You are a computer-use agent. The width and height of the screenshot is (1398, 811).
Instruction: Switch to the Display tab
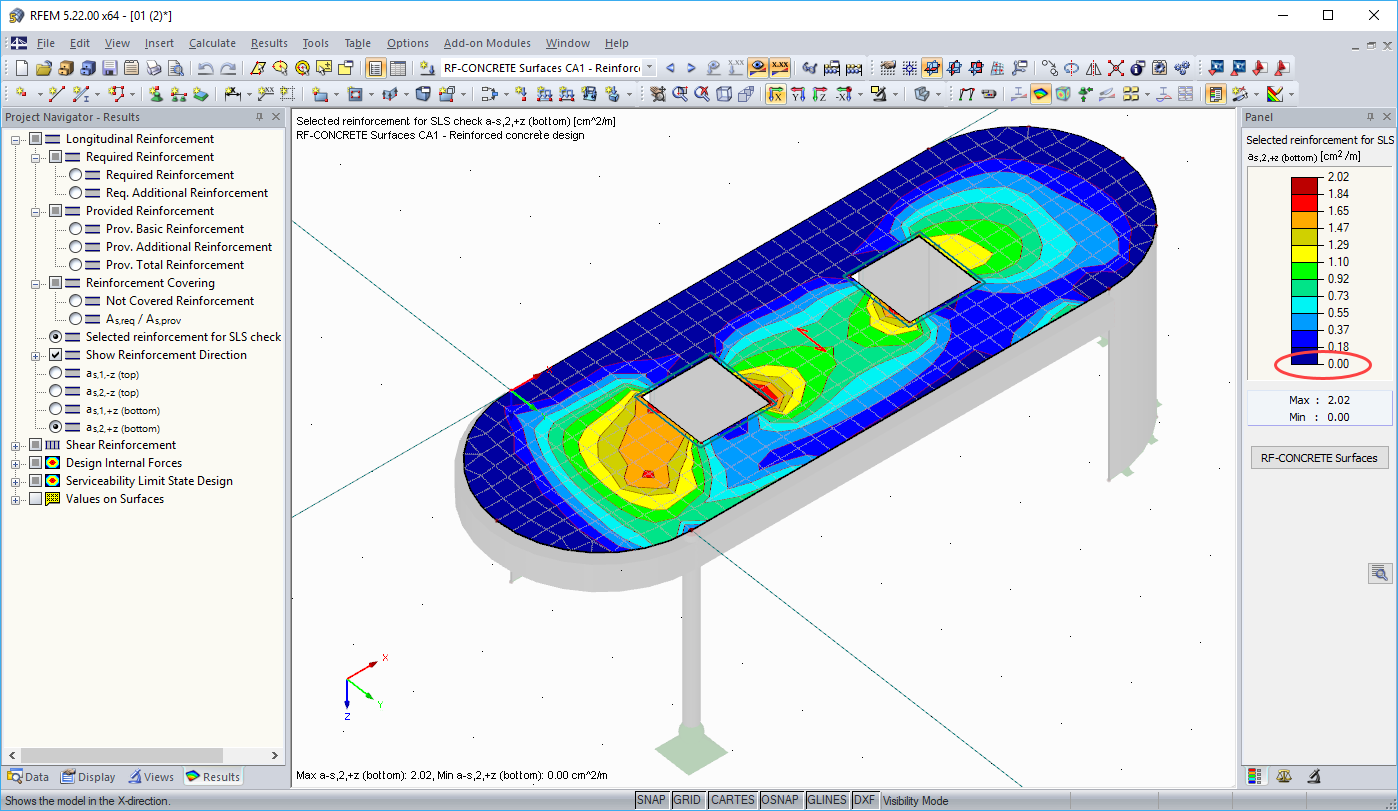88,777
